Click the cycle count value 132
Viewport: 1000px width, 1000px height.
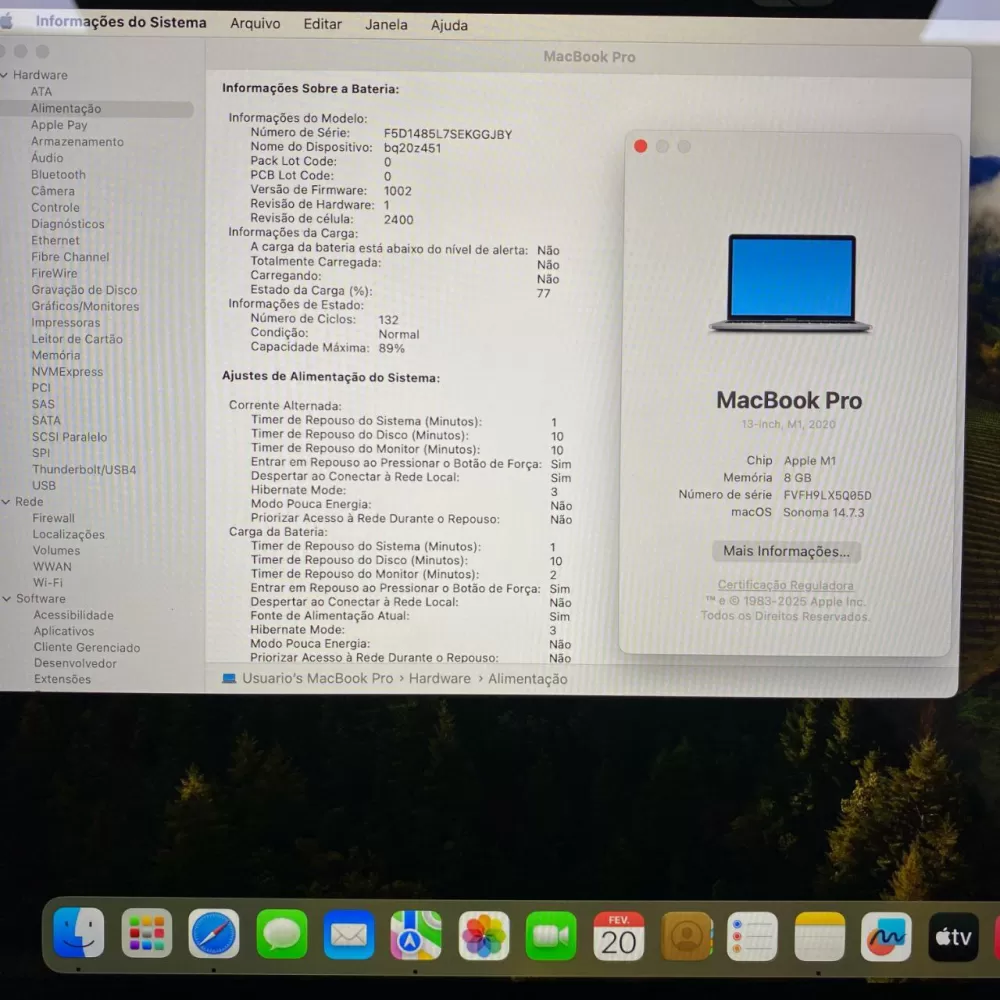point(388,320)
